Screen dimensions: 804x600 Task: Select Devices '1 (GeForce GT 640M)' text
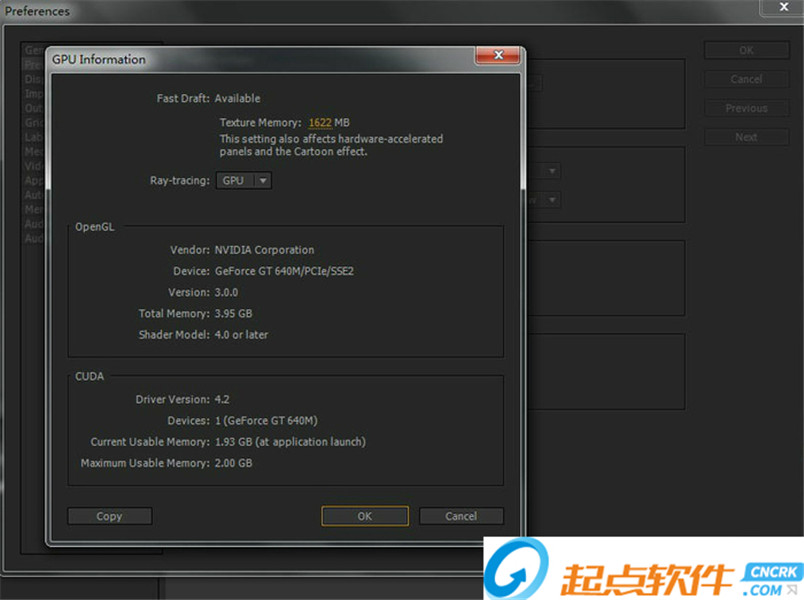tap(266, 421)
